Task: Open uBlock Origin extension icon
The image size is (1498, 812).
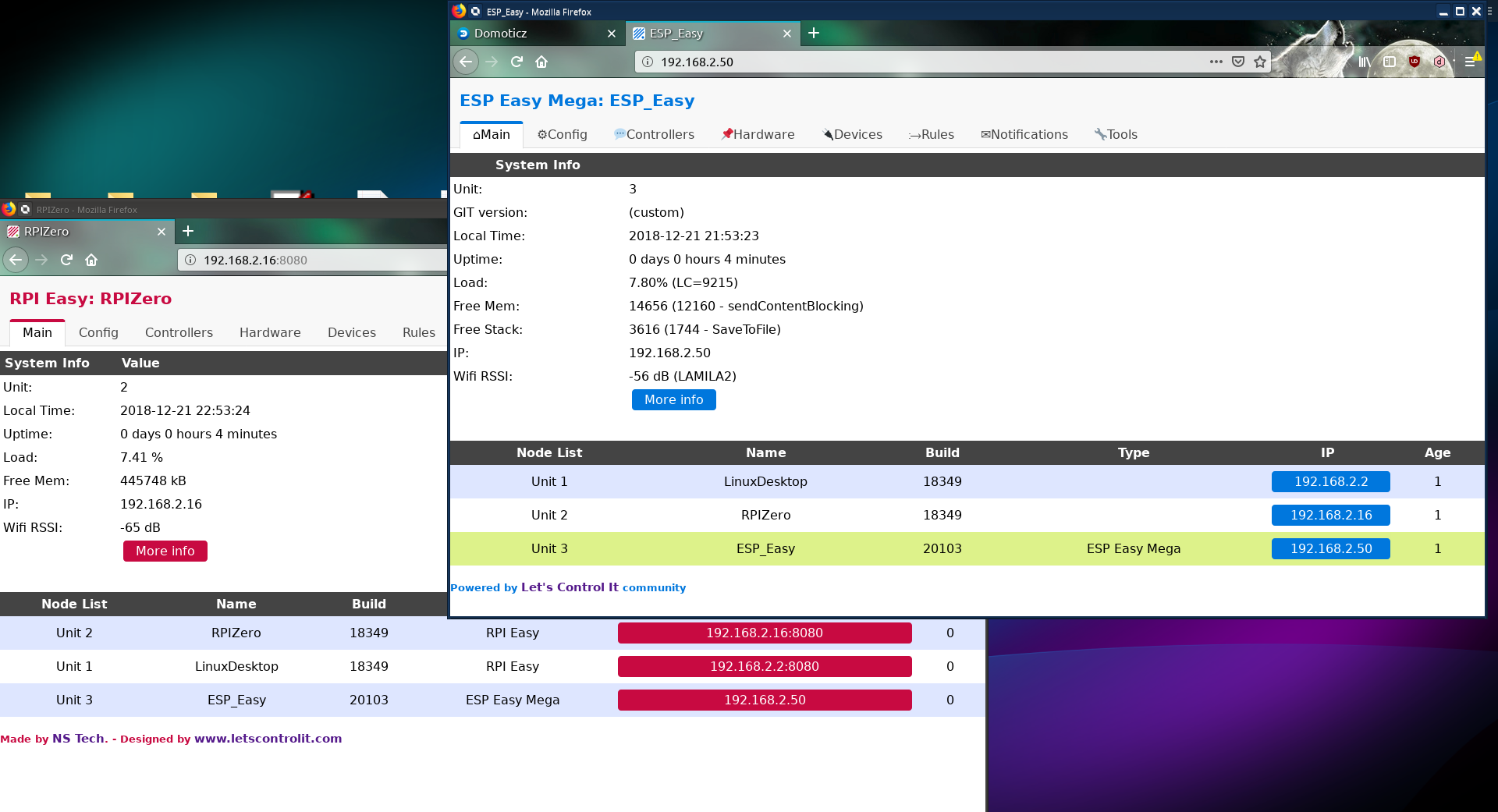Action: pos(1415,62)
